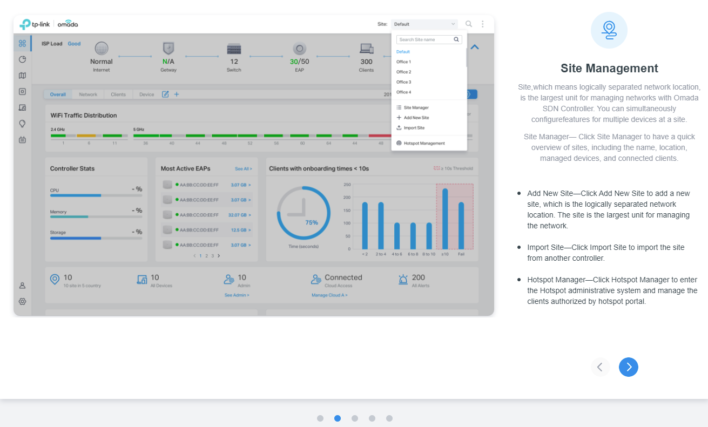The image size is (708, 427).
Task: Click the search magnifier icon in the header
Action: click(x=468, y=23)
